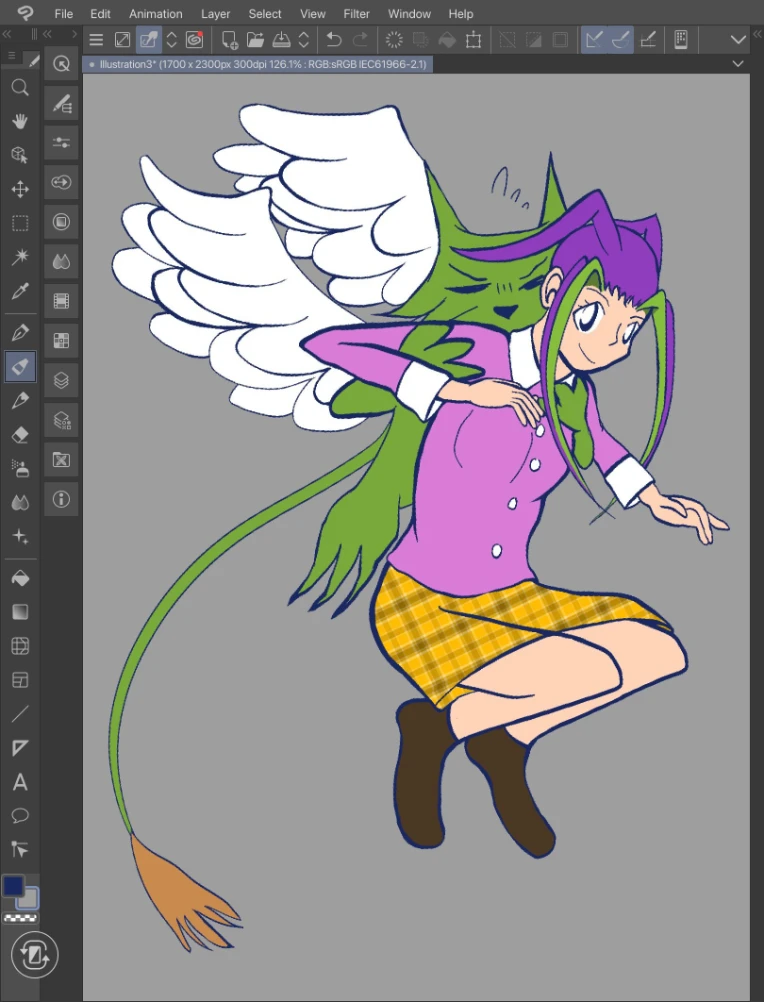The height and width of the screenshot is (1002, 764).
Task: Toggle Snap to Grid
Action: point(648,40)
